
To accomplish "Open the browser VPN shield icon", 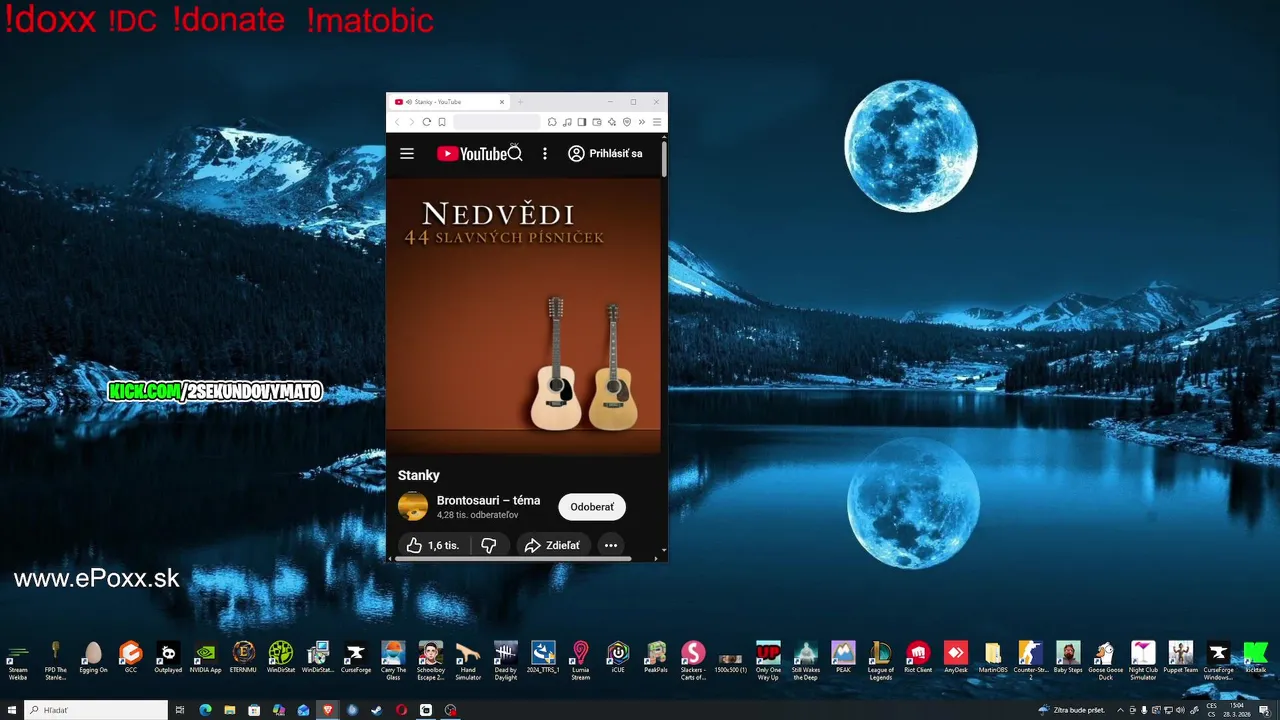I will tap(627, 122).
